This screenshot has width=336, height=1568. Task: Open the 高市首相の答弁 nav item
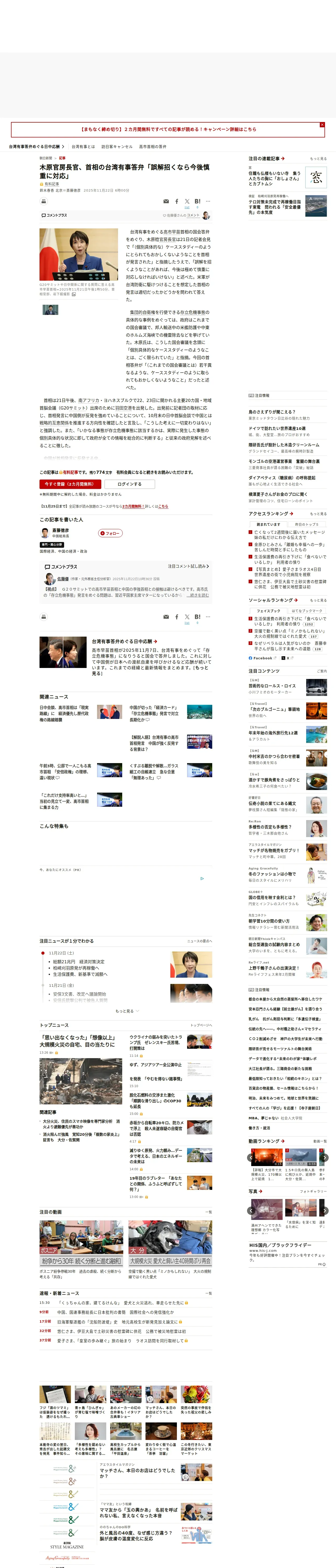point(153,146)
